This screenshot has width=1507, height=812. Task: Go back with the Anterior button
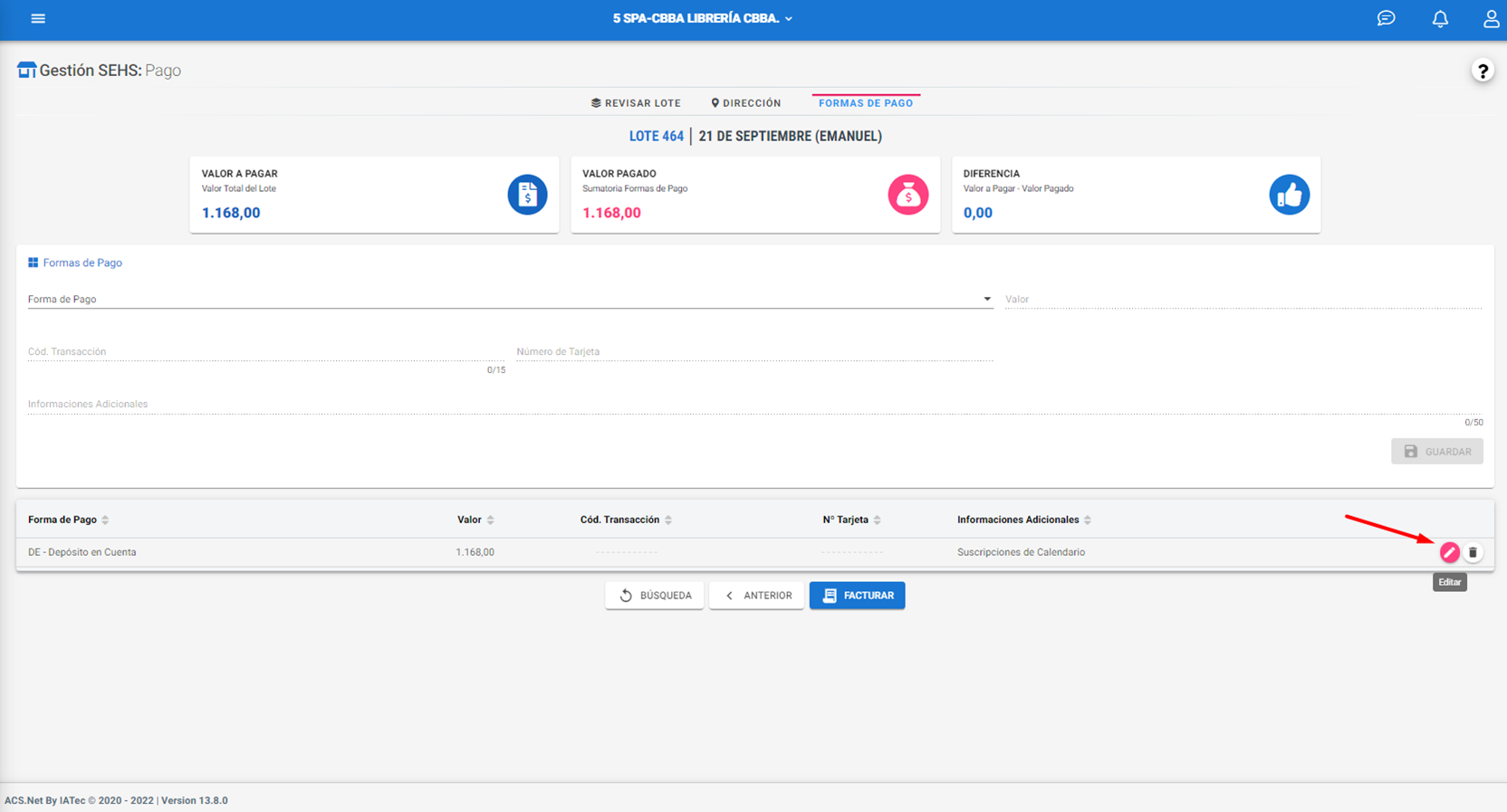757,596
